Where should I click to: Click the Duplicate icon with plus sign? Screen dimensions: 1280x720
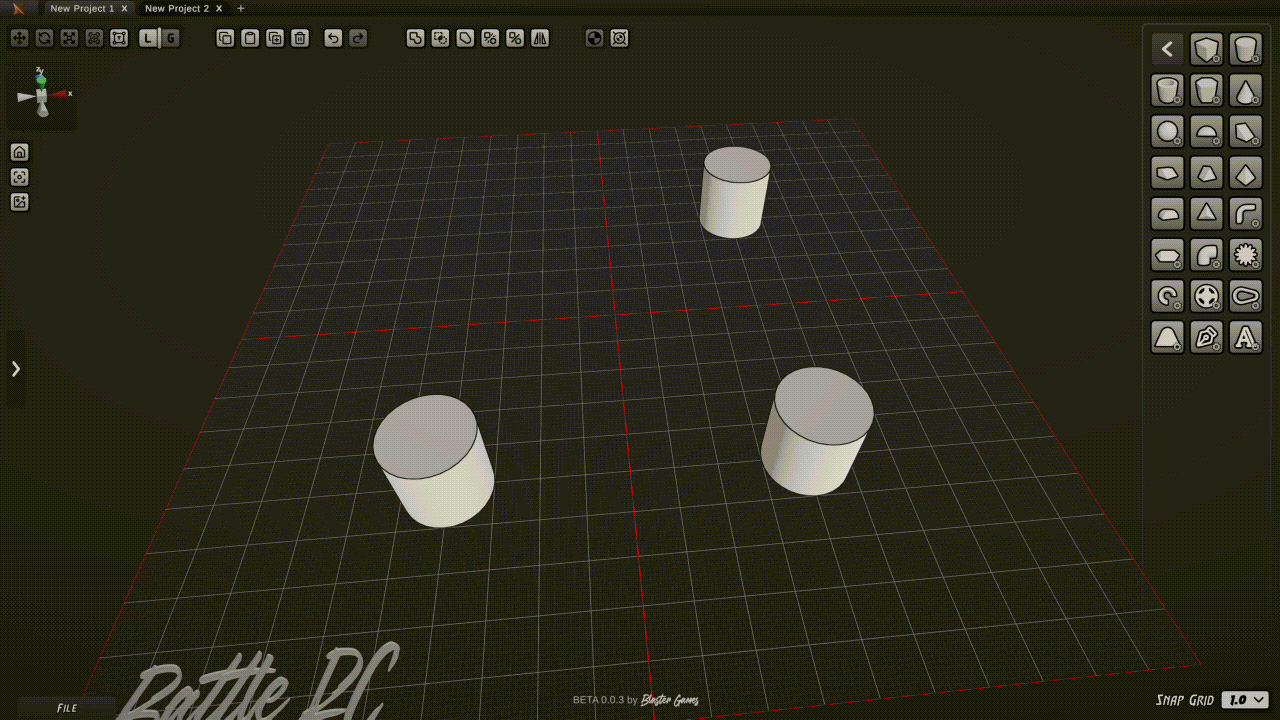pos(275,38)
